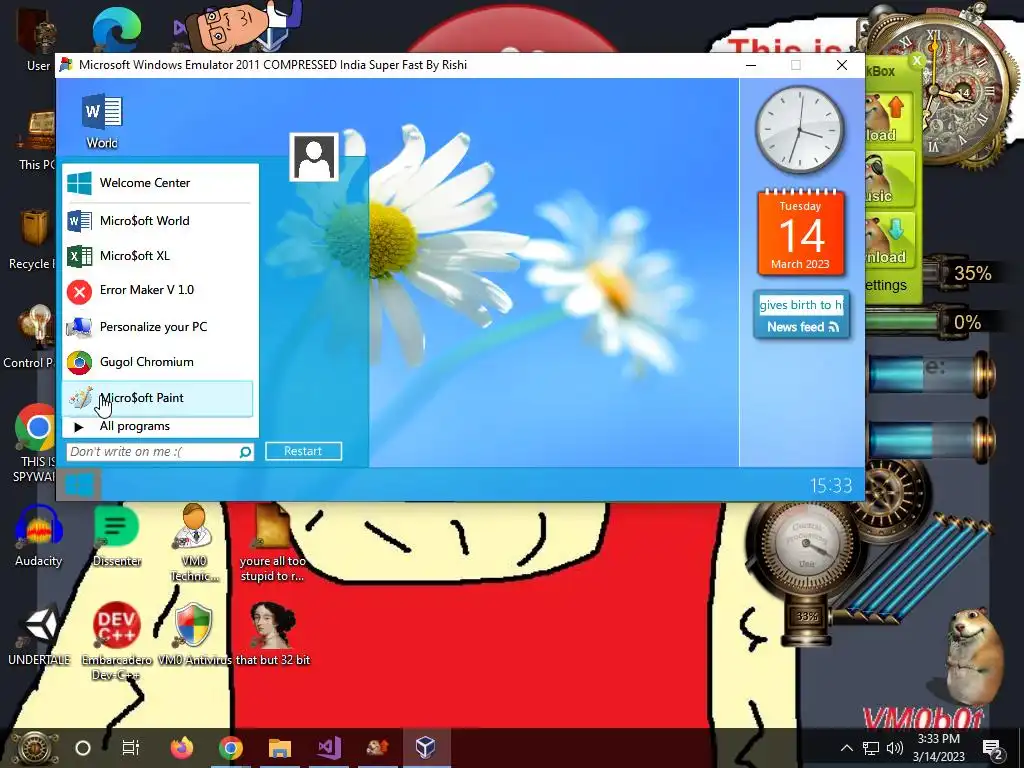Launch Audacity from the desktop
The height and width of the screenshot is (768, 1024).
coord(39,536)
